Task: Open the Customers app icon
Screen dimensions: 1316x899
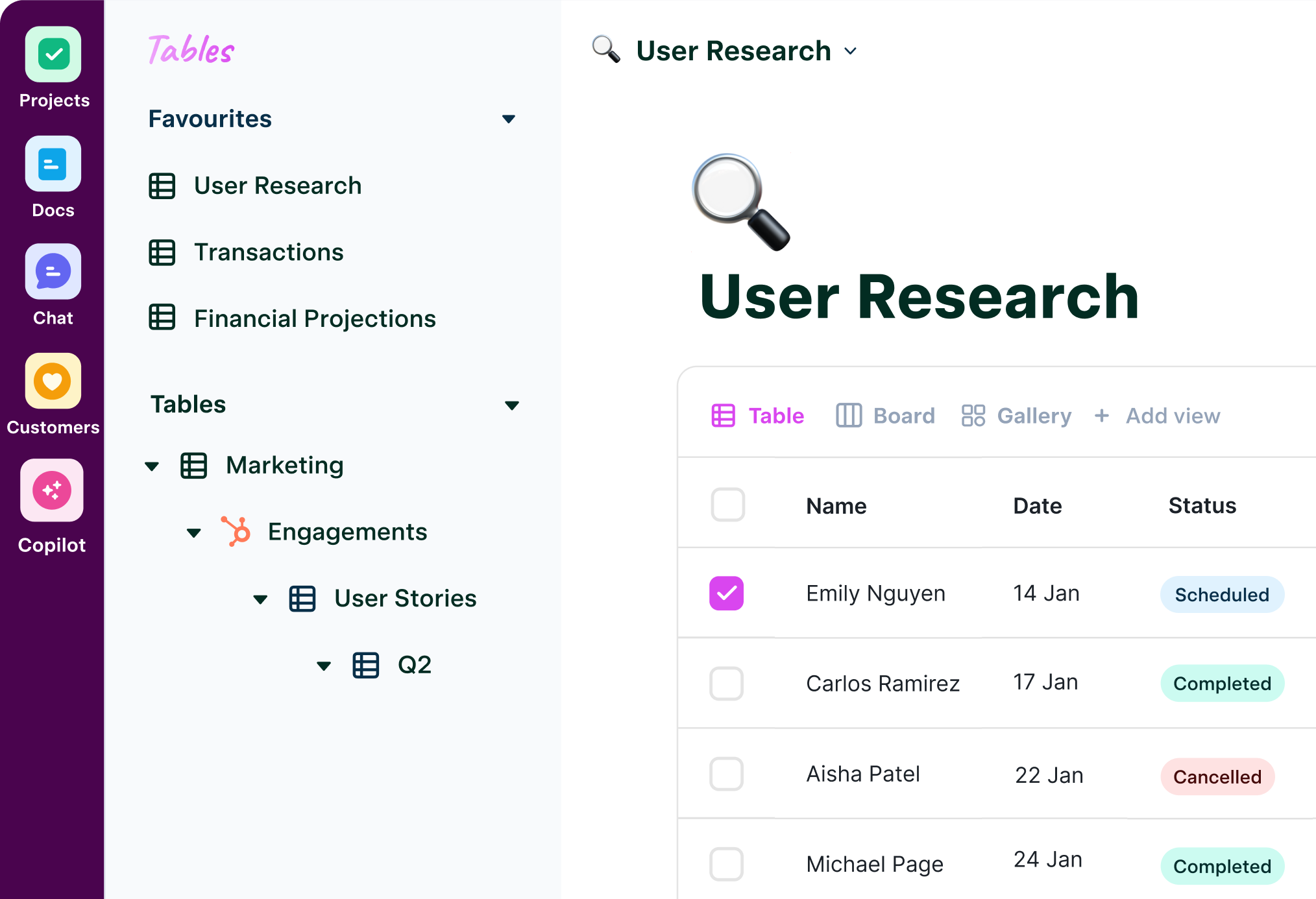Action: pyautogui.click(x=53, y=381)
